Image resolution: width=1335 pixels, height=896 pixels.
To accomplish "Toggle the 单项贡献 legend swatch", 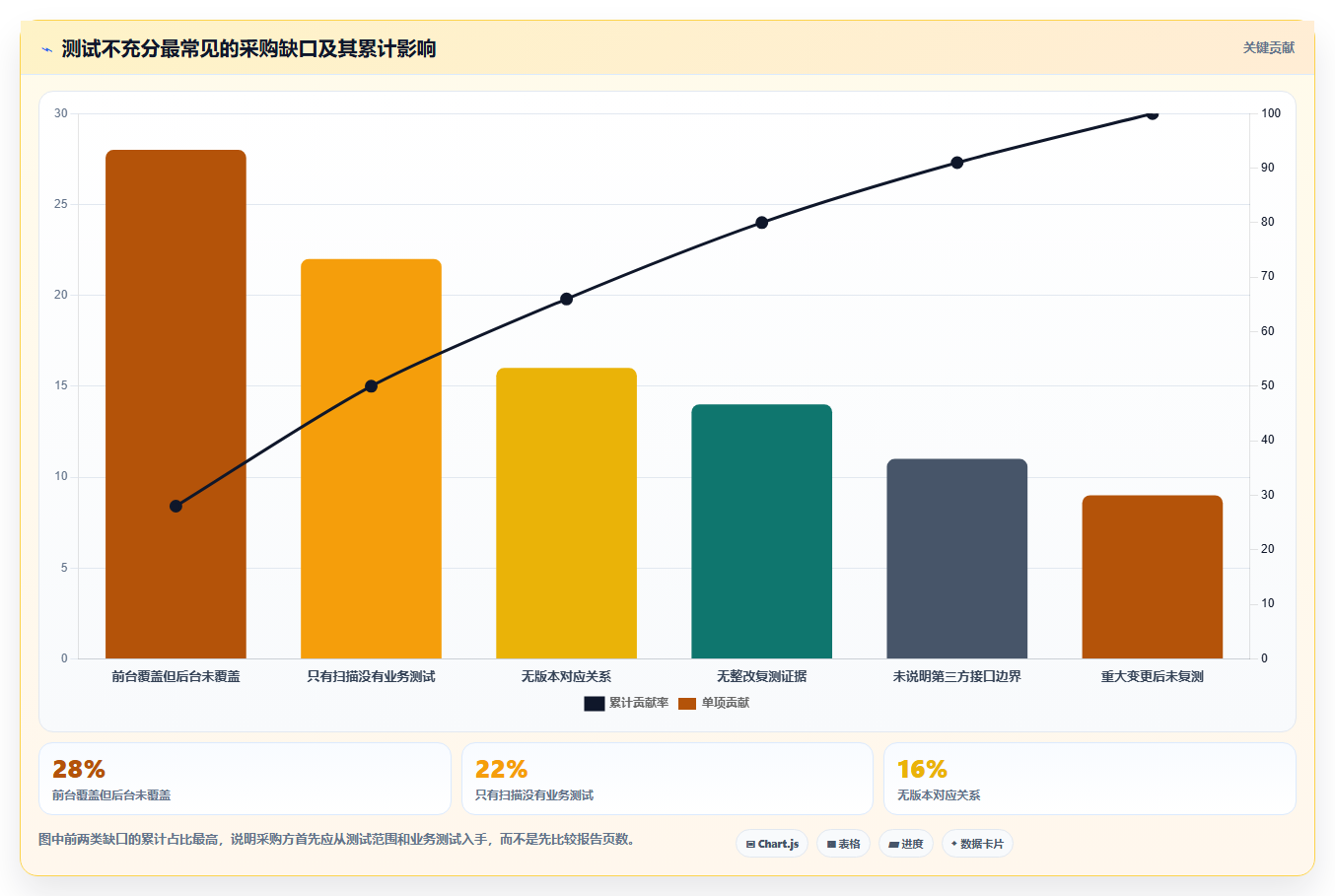I will (x=687, y=703).
